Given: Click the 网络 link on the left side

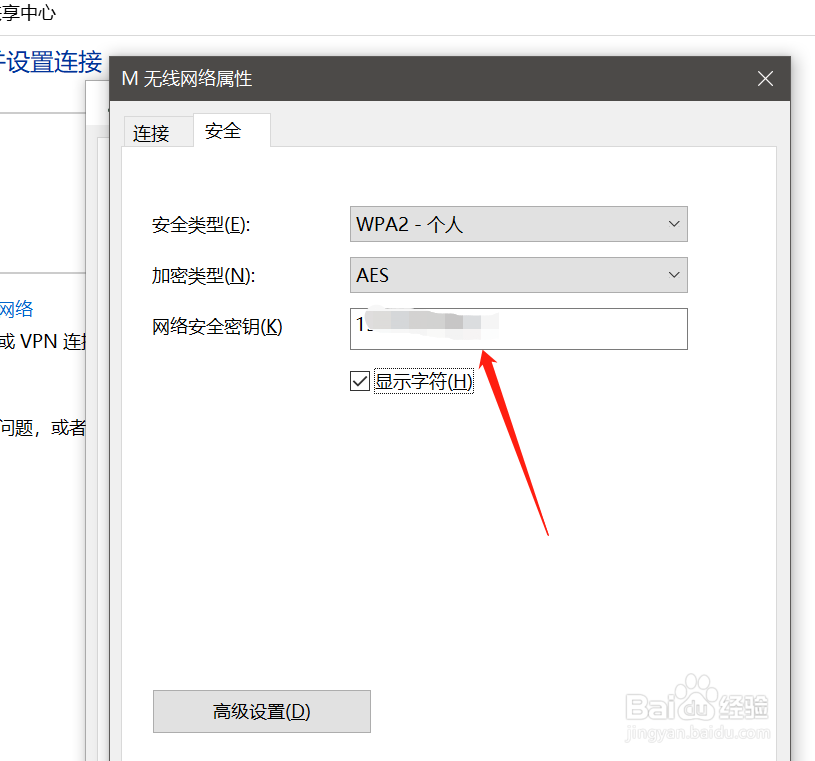Looking at the screenshot, I should click(18, 308).
